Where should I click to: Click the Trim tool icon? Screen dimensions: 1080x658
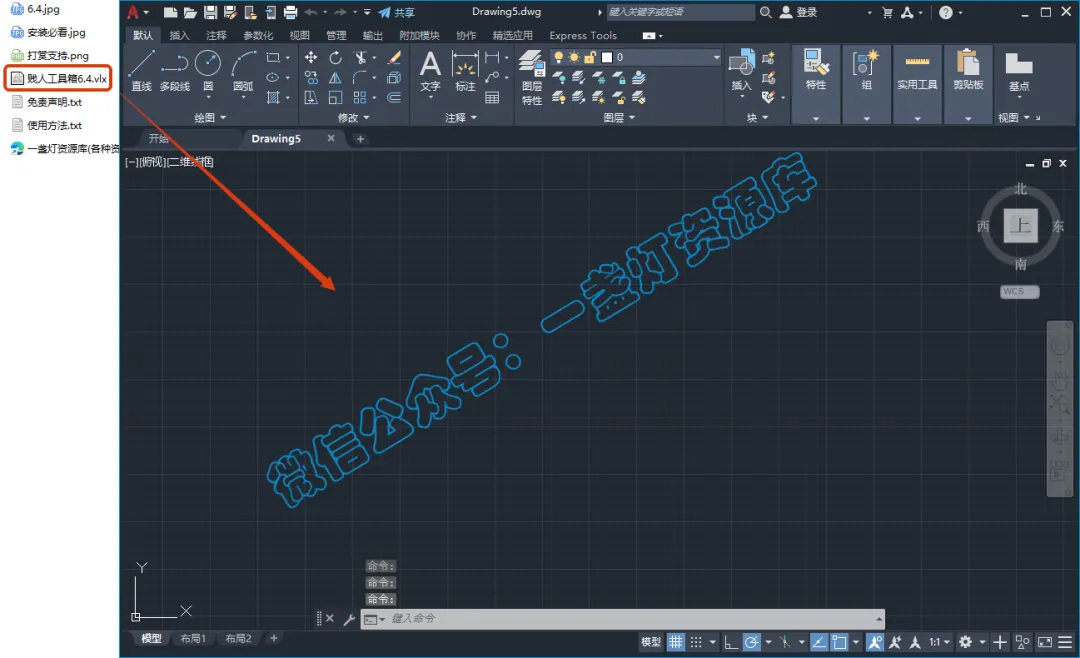pos(360,58)
